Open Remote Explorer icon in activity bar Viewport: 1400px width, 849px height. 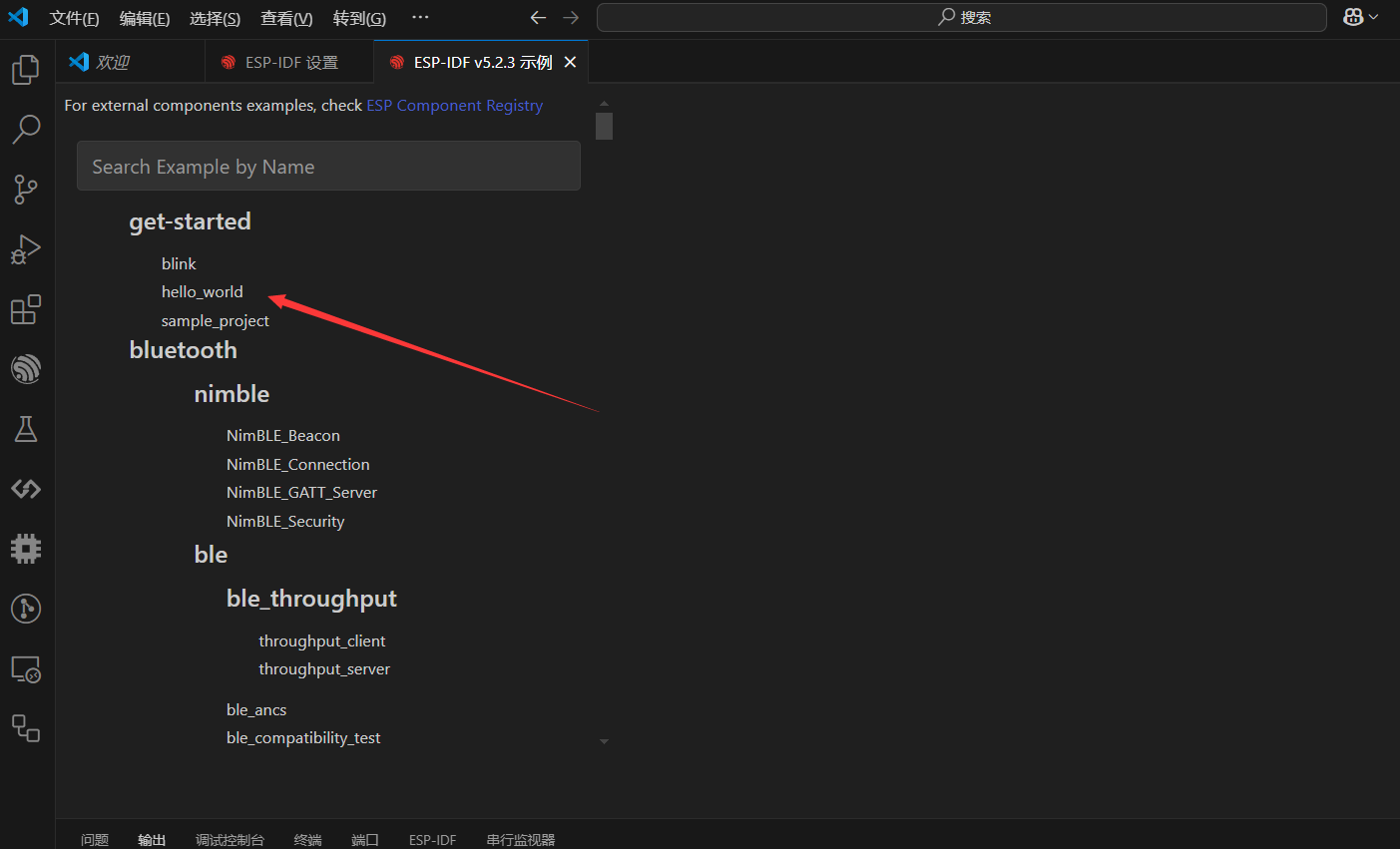pos(26,669)
